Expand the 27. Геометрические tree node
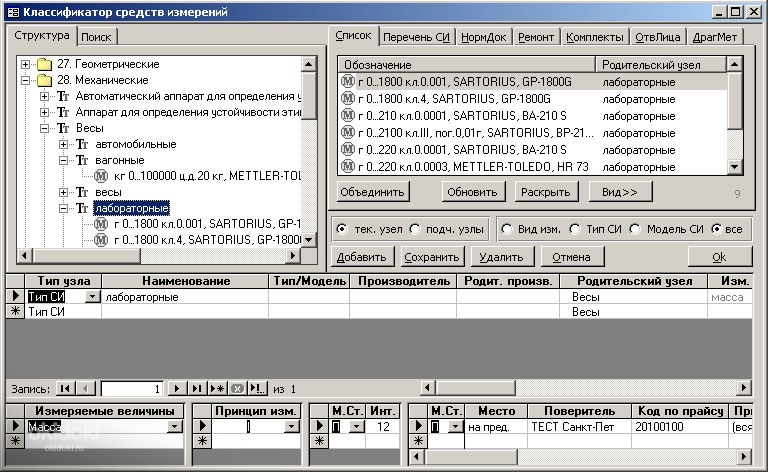The image size is (768, 472). [x=24, y=64]
